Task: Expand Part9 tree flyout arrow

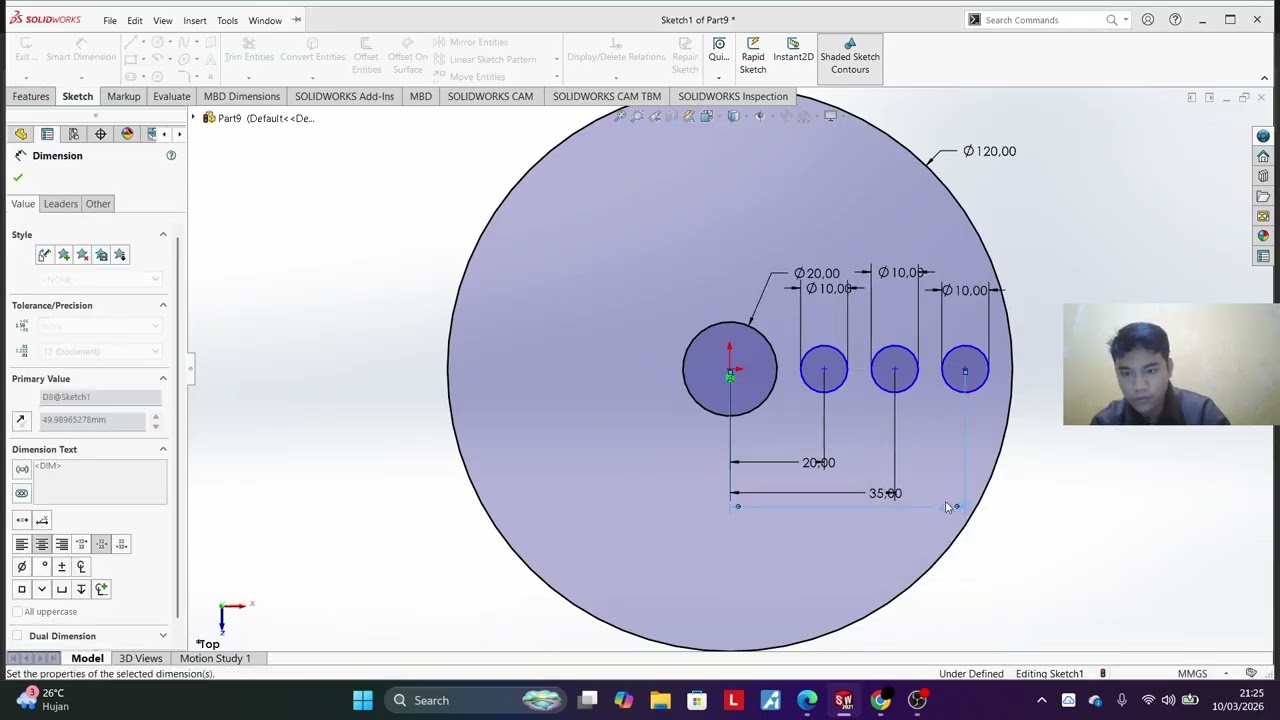Action: 194,118
